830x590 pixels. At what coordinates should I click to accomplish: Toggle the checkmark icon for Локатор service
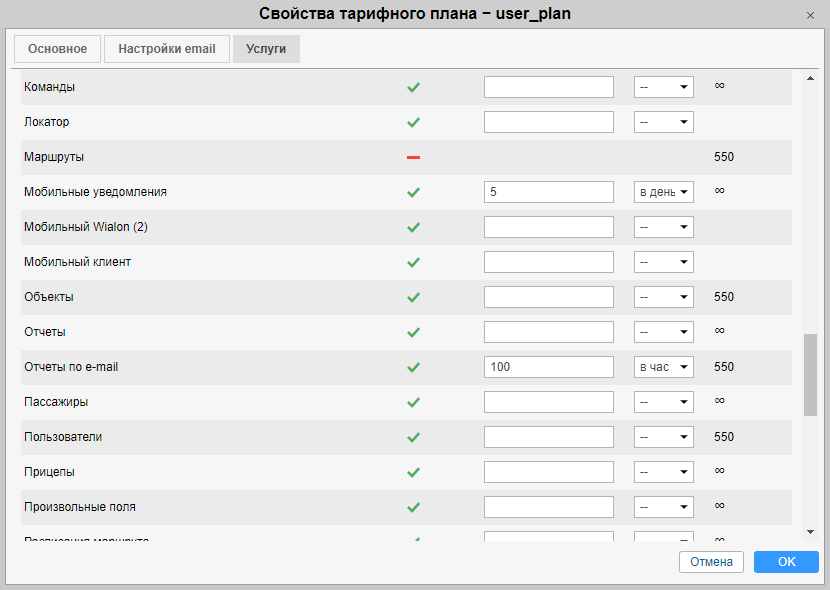413,122
